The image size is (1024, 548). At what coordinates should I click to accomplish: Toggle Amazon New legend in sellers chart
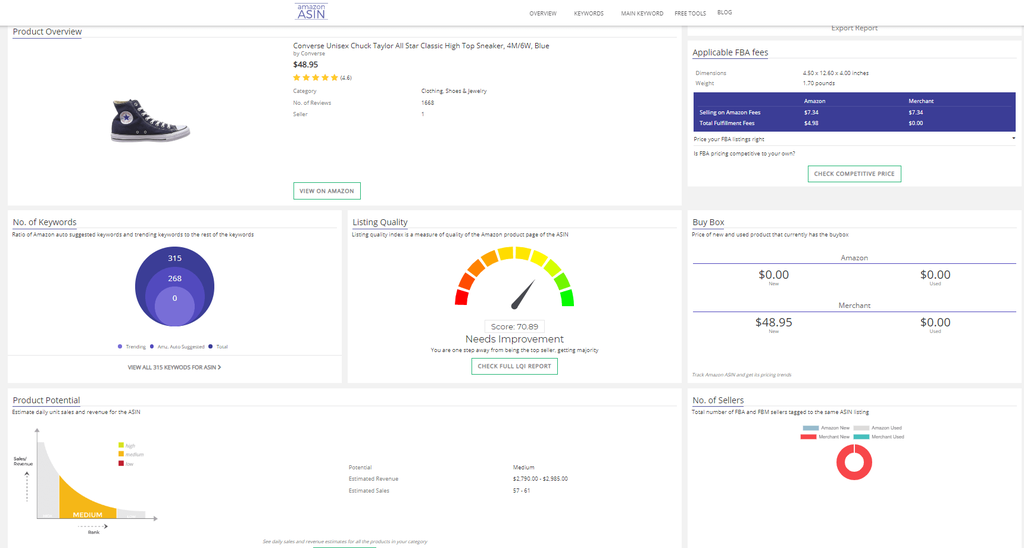[x=810, y=427]
